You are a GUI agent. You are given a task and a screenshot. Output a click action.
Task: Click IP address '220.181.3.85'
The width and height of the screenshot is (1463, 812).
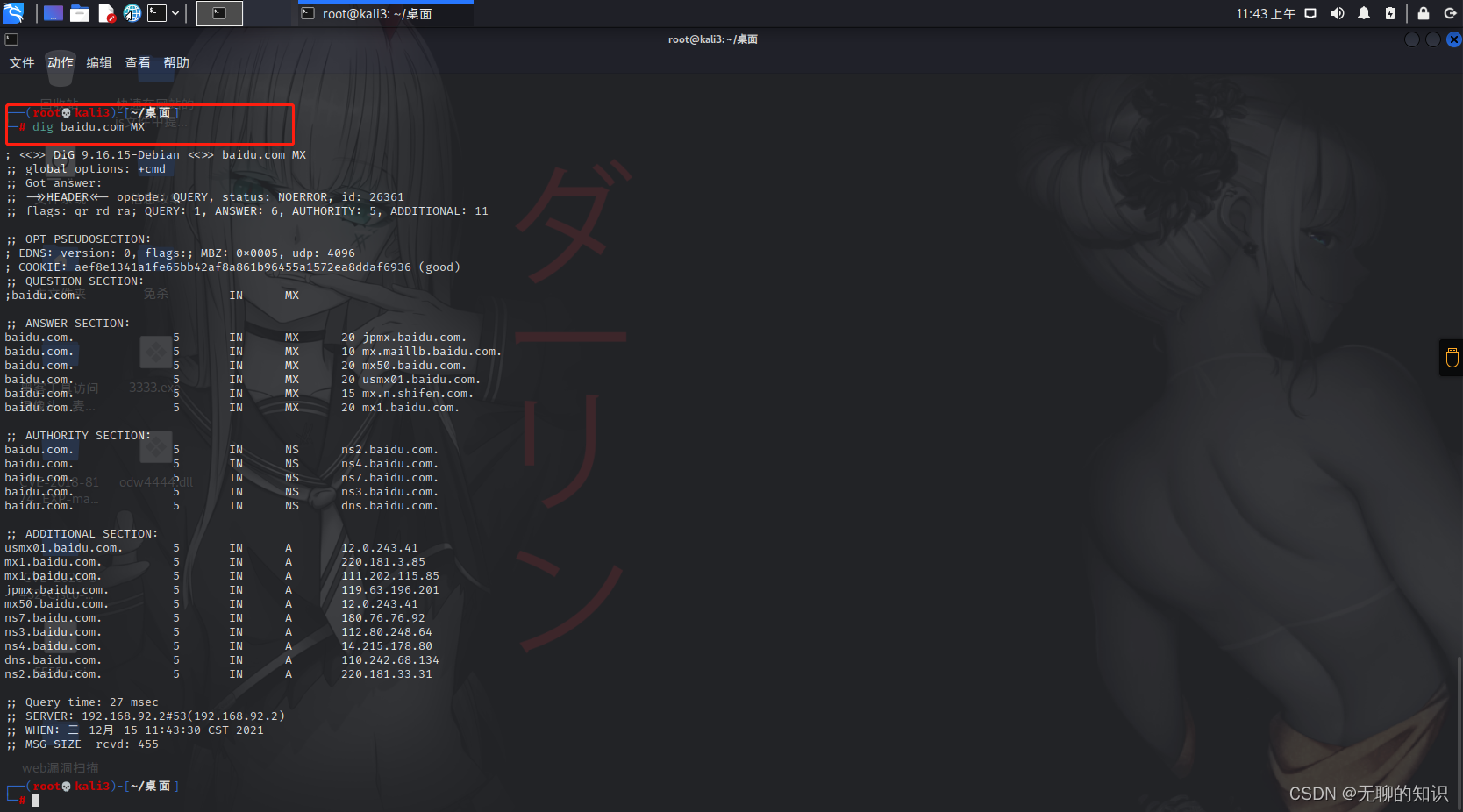click(x=383, y=562)
